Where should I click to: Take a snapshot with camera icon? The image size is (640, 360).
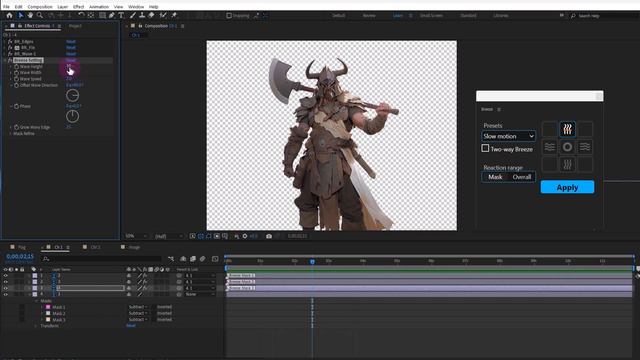(x=269, y=236)
